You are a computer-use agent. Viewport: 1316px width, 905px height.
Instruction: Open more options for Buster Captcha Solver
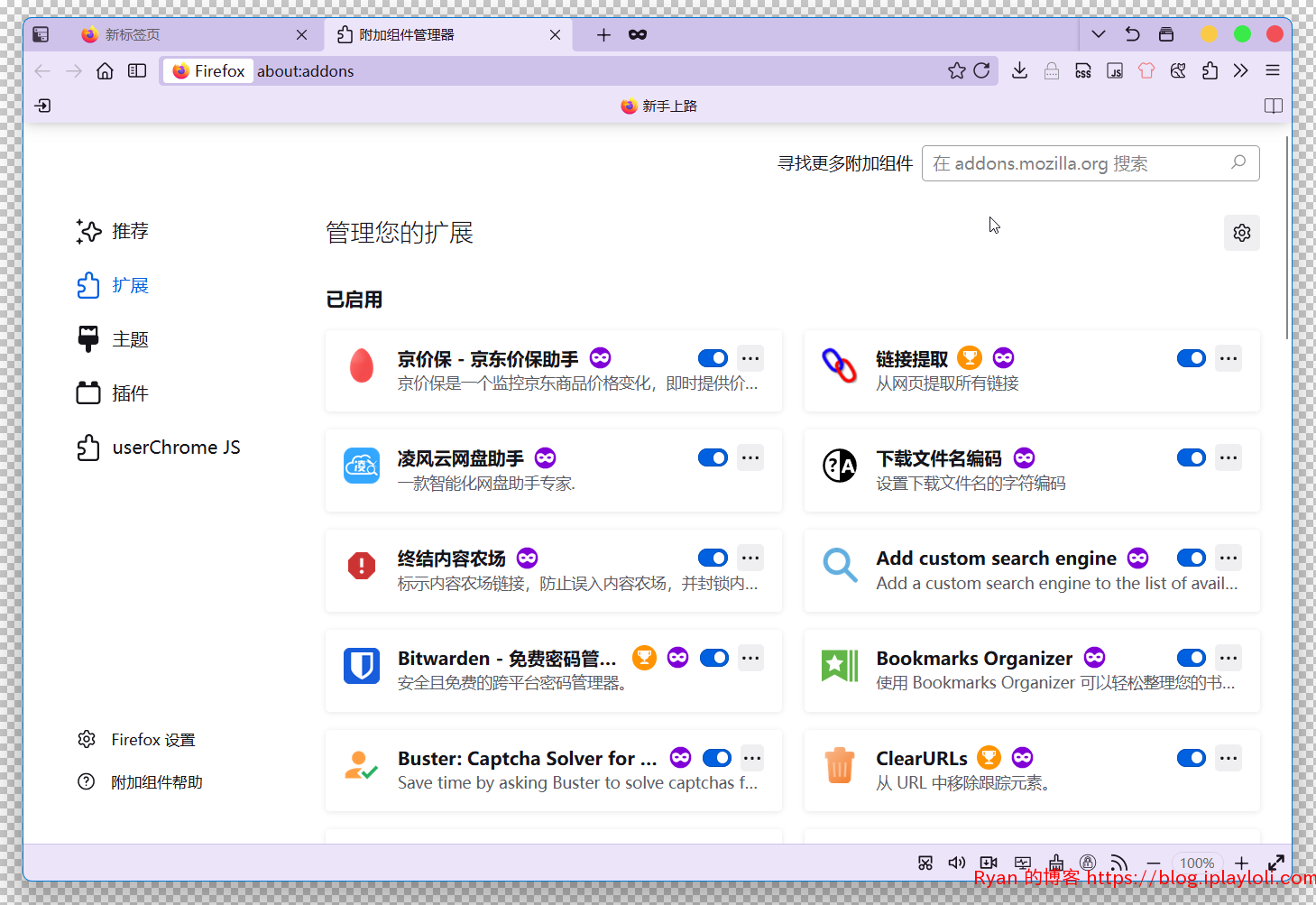[x=752, y=758]
